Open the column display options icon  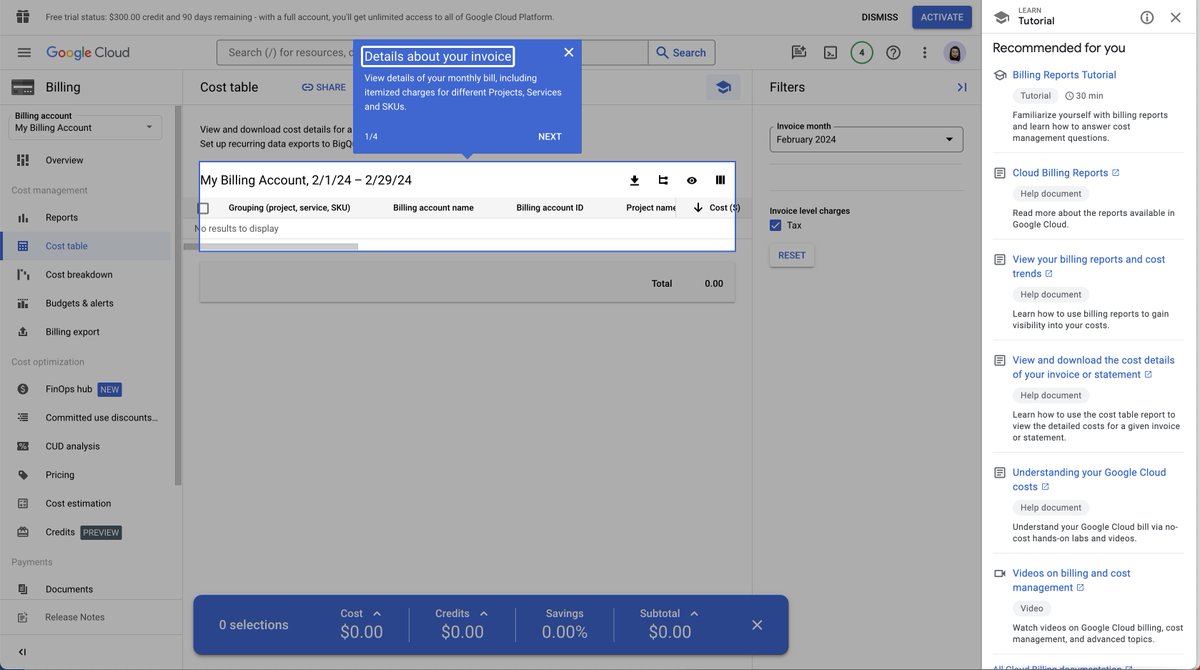[x=720, y=180]
